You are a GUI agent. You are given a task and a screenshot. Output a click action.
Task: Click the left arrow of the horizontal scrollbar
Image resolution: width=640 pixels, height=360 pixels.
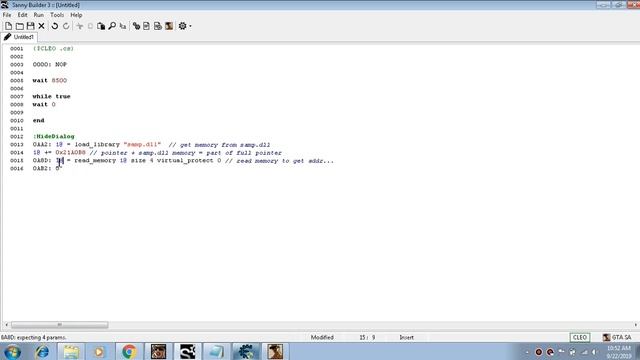pos(6,325)
